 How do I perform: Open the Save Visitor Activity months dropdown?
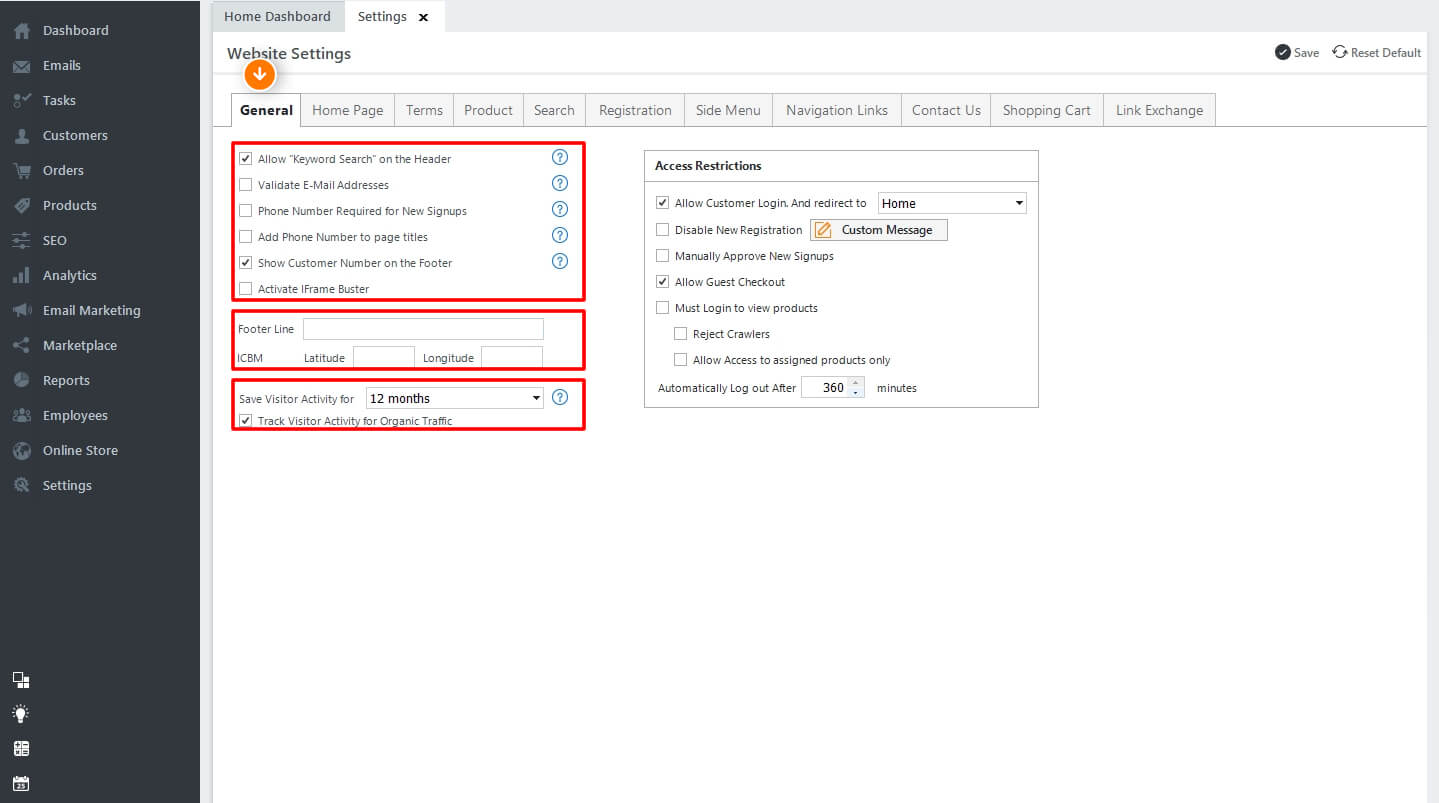pyautogui.click(x=454, y=398)
